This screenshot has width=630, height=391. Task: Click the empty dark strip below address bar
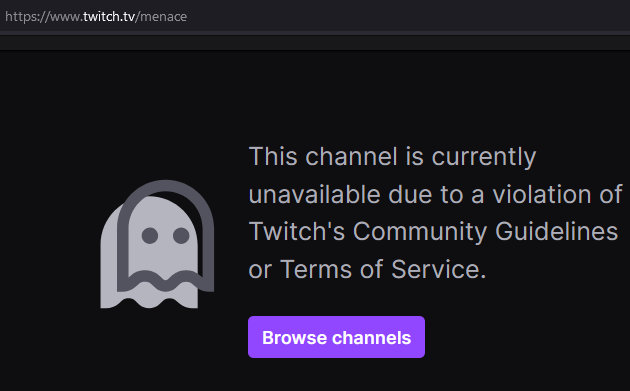[315, 43]
